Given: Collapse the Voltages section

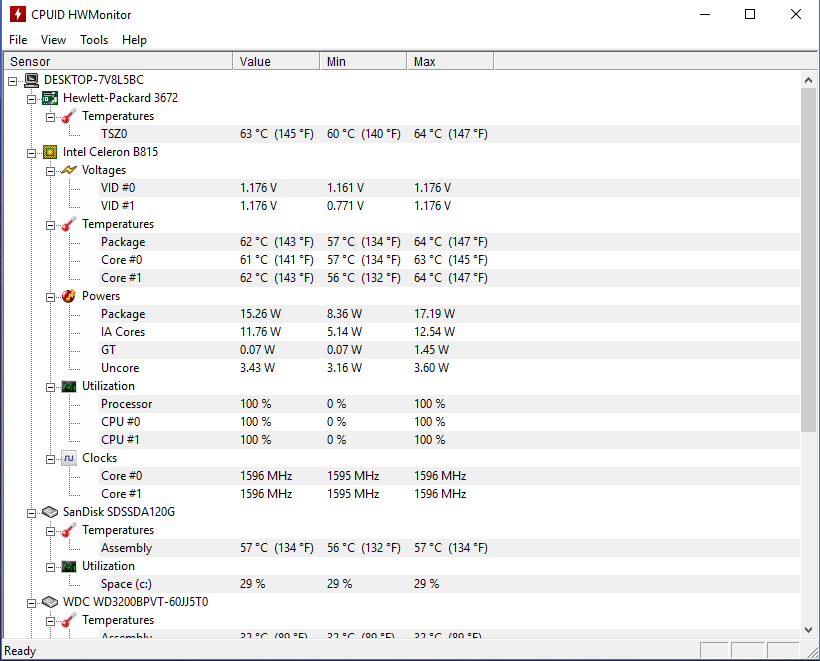Looking at the screenshot, I should pos(50,171).
